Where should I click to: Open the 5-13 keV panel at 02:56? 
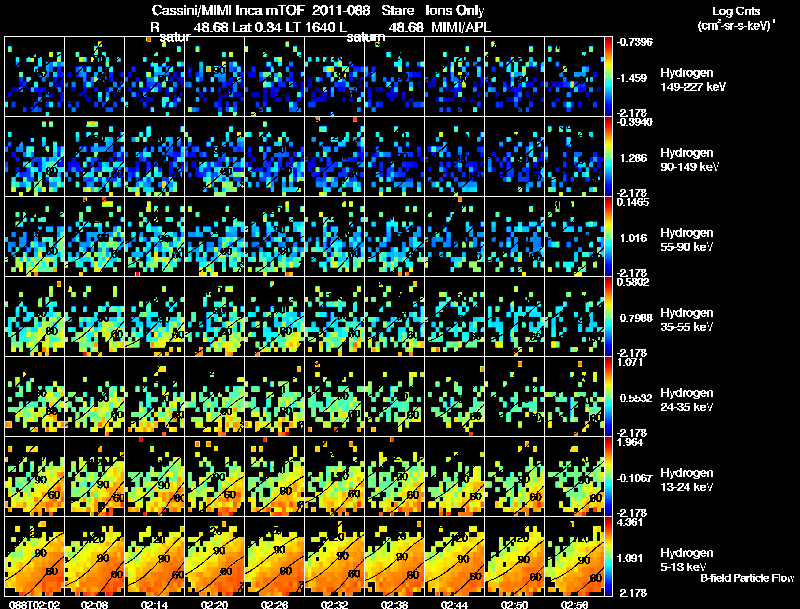(x=574, y=556)
